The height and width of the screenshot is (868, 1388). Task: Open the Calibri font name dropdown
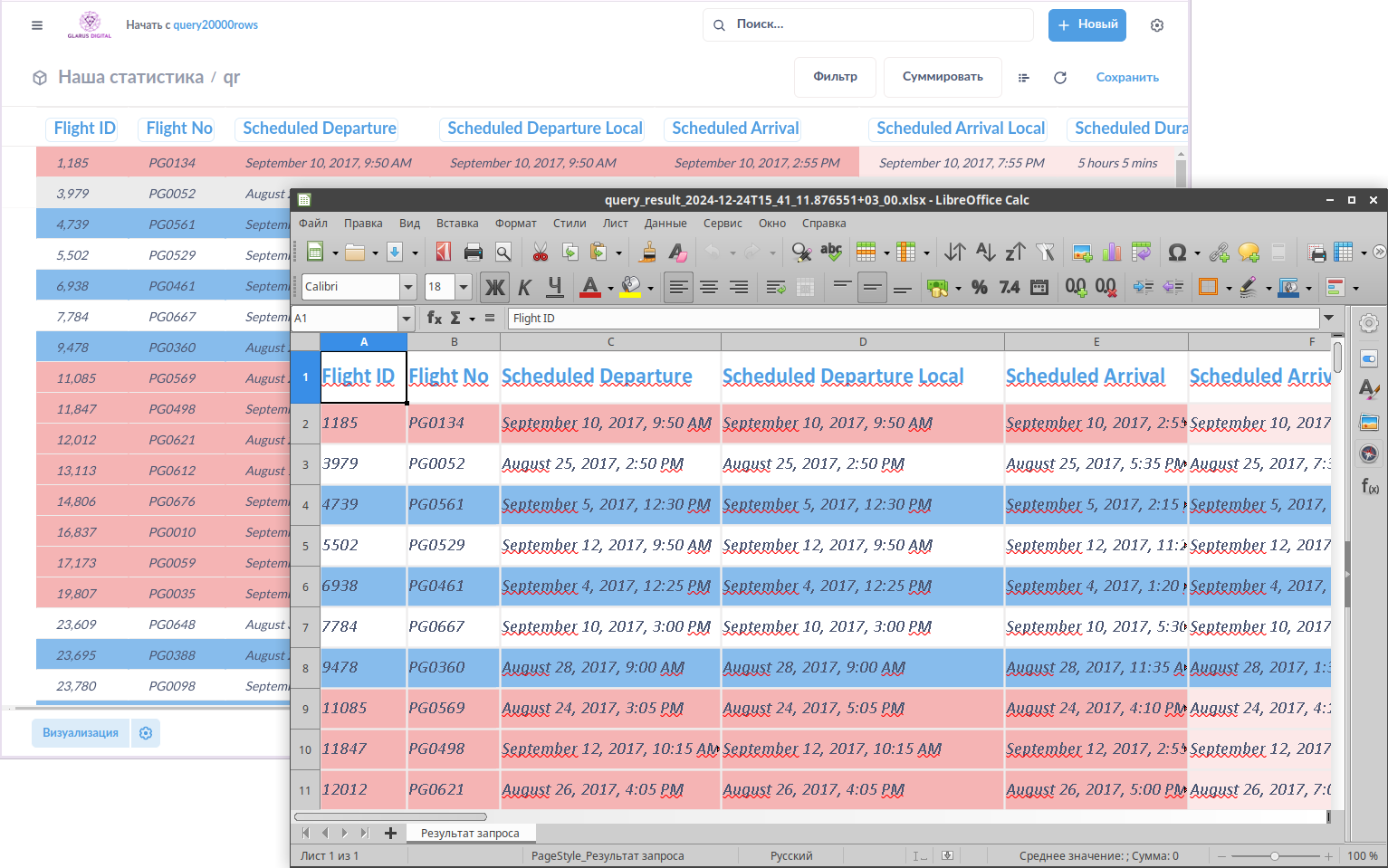[408, 287]
